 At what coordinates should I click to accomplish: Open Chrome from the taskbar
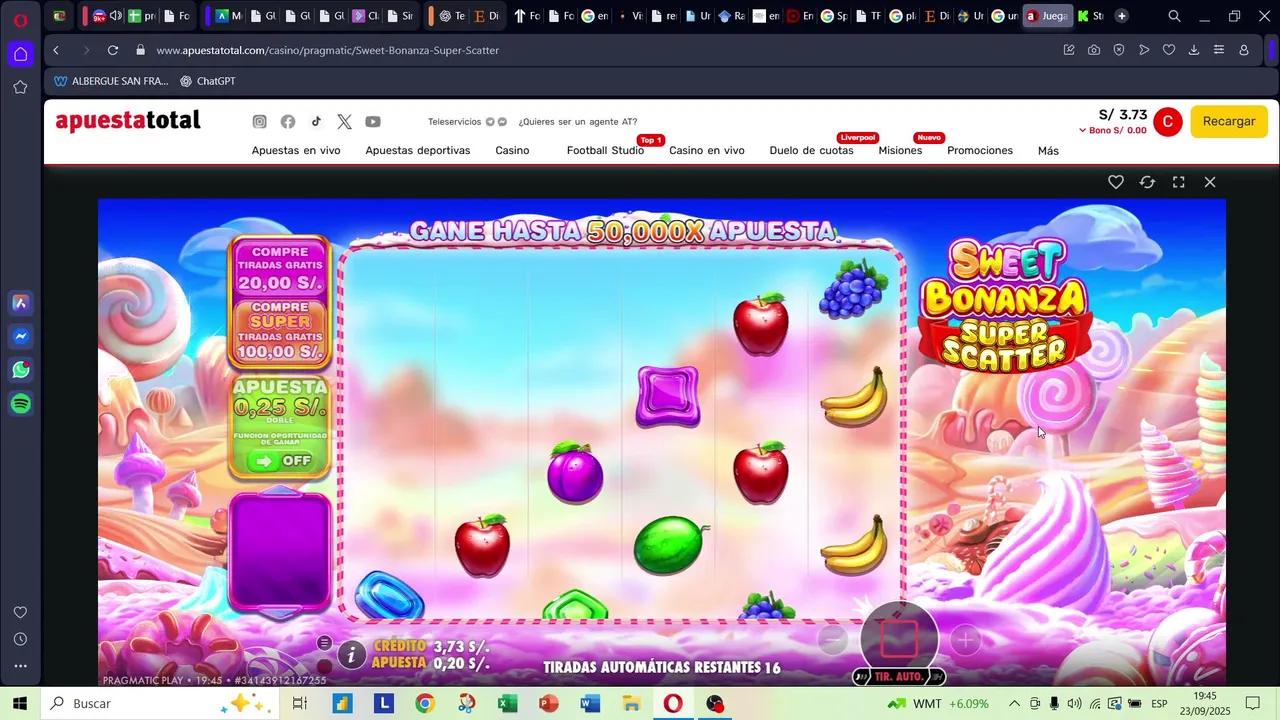(x=425, y=703)
